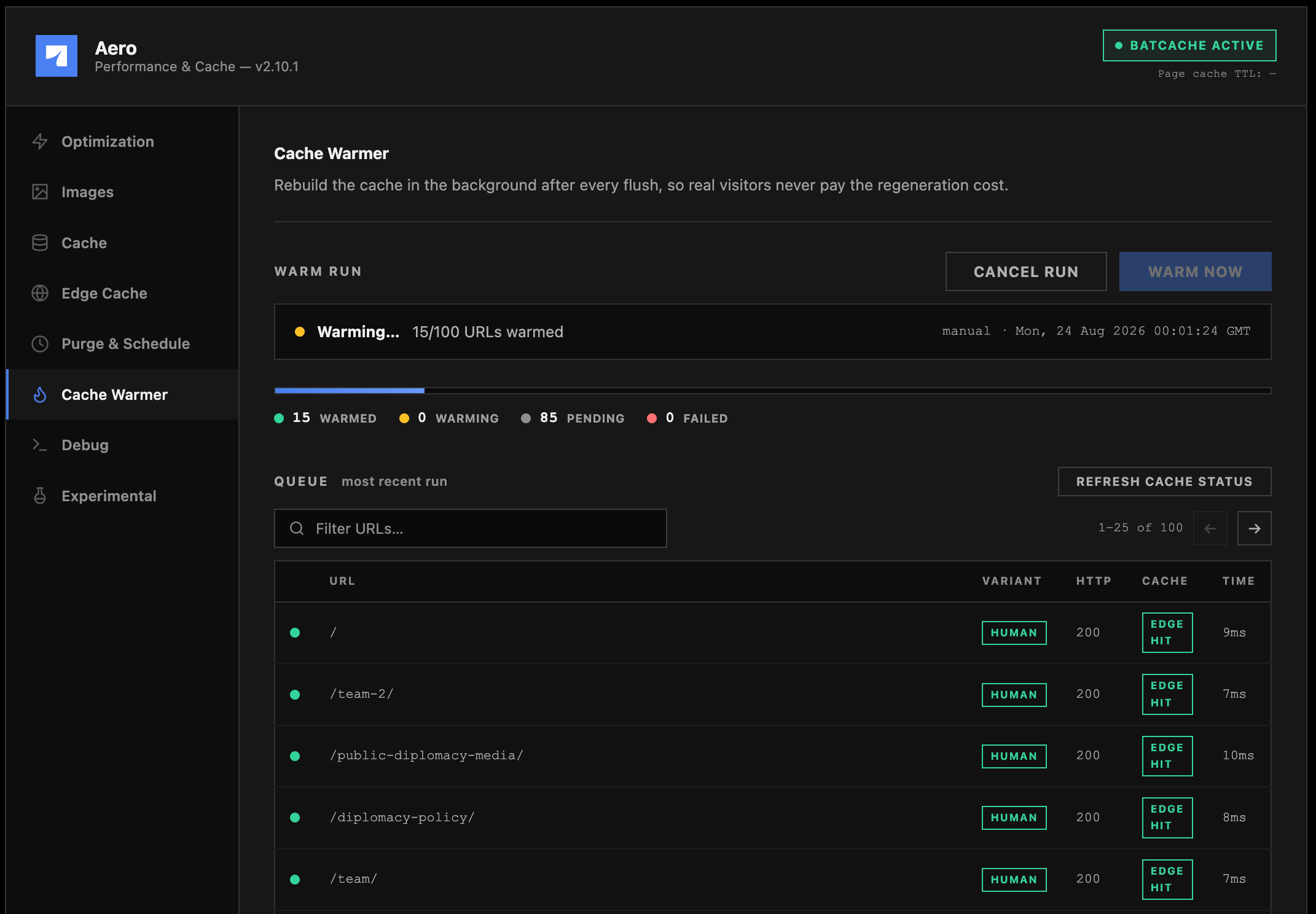
Task: Click the 0 FAILED status count
Action: point(687,418)
